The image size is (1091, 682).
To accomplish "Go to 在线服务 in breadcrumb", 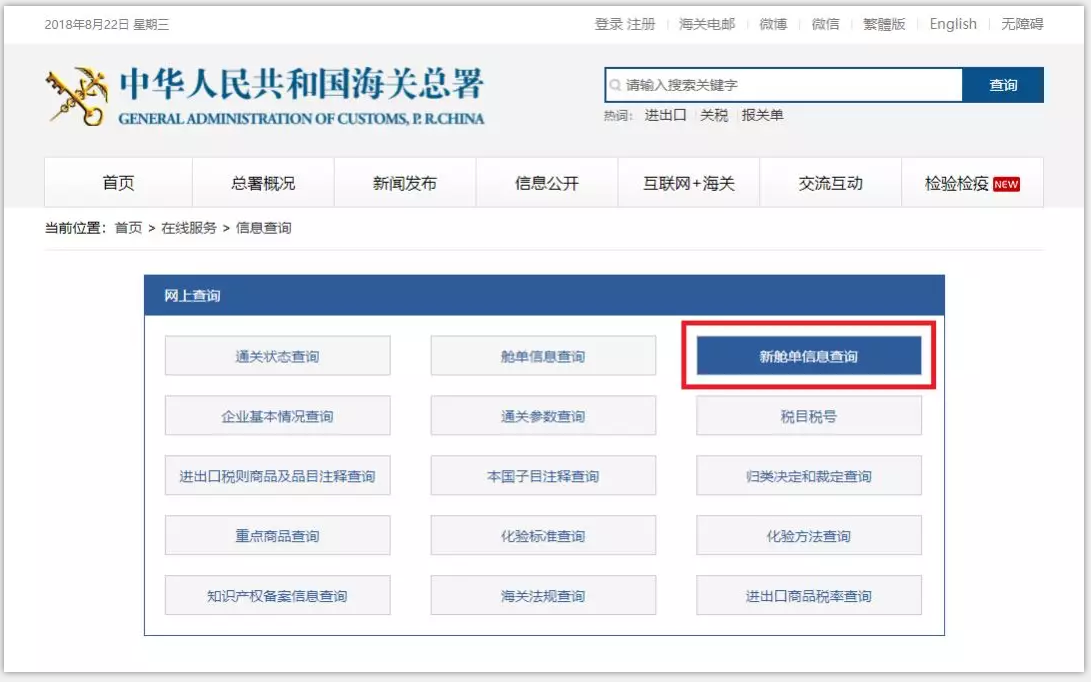I will coord(189,228).
